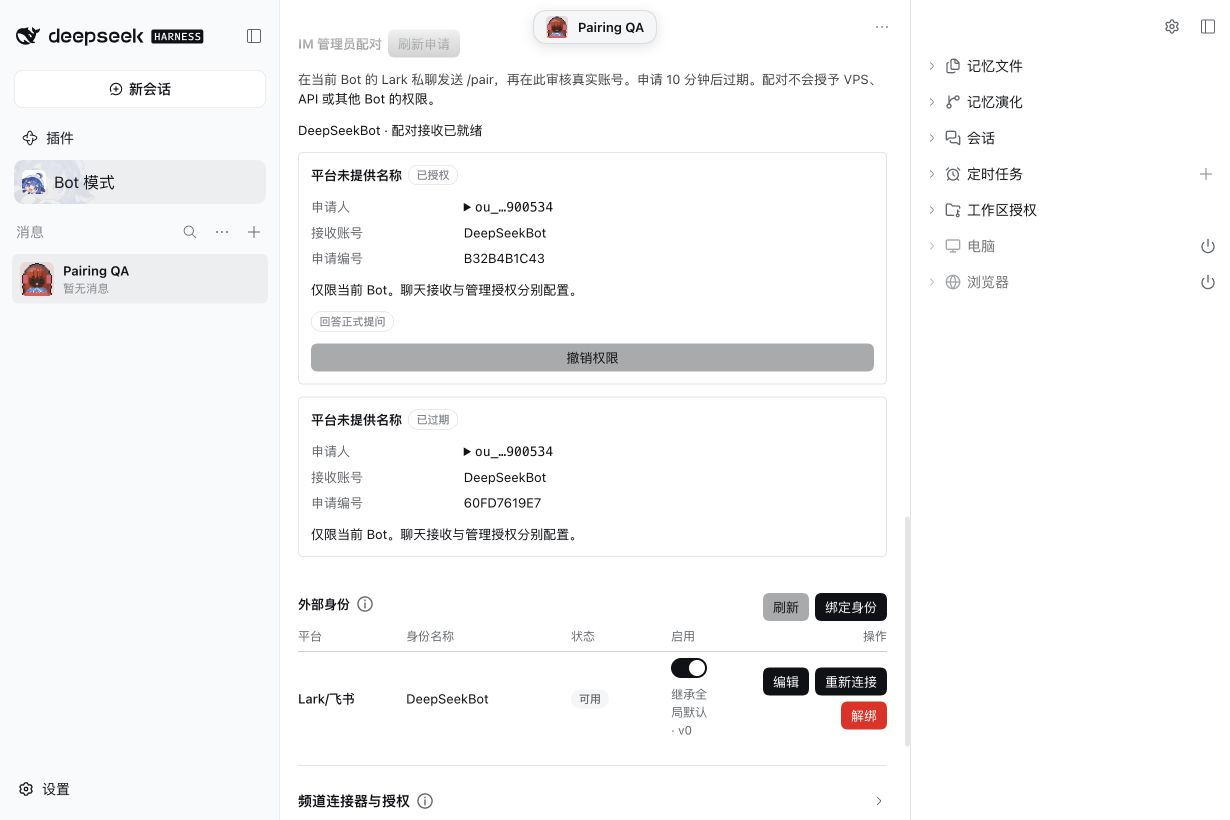The width and height of the screenshot is (1230, 820).
Task: Expand the 记忆演化 section chevron
Action: (x=932, y=102)
